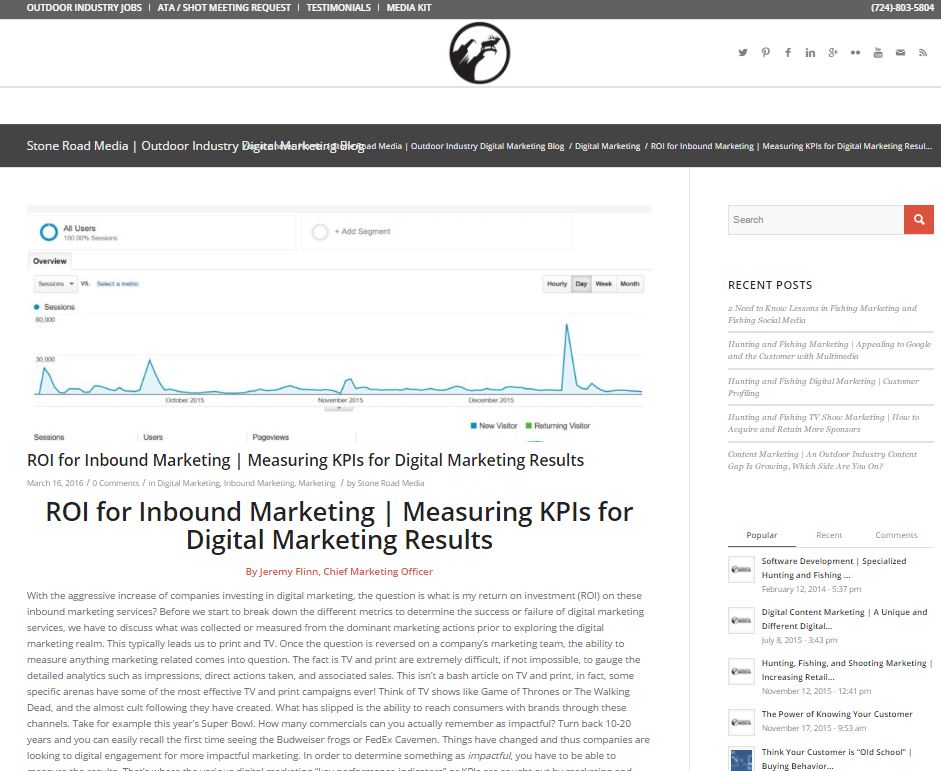Open Digital Content Marketing A Unique post
Screen dimensions: 941x771
point(844,619)
